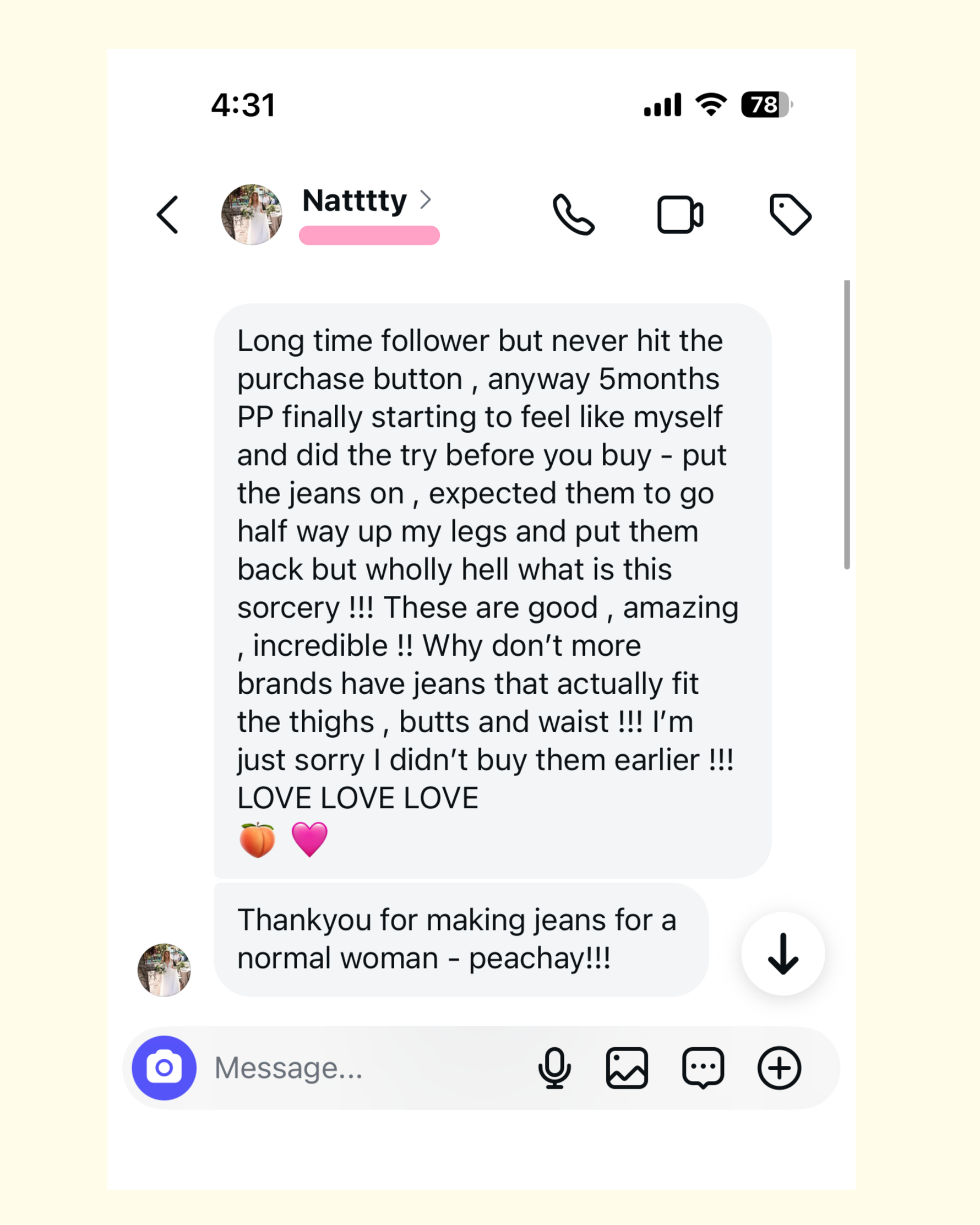
Task: Start a voice call with Natttty
Action: tap(573, 215)
